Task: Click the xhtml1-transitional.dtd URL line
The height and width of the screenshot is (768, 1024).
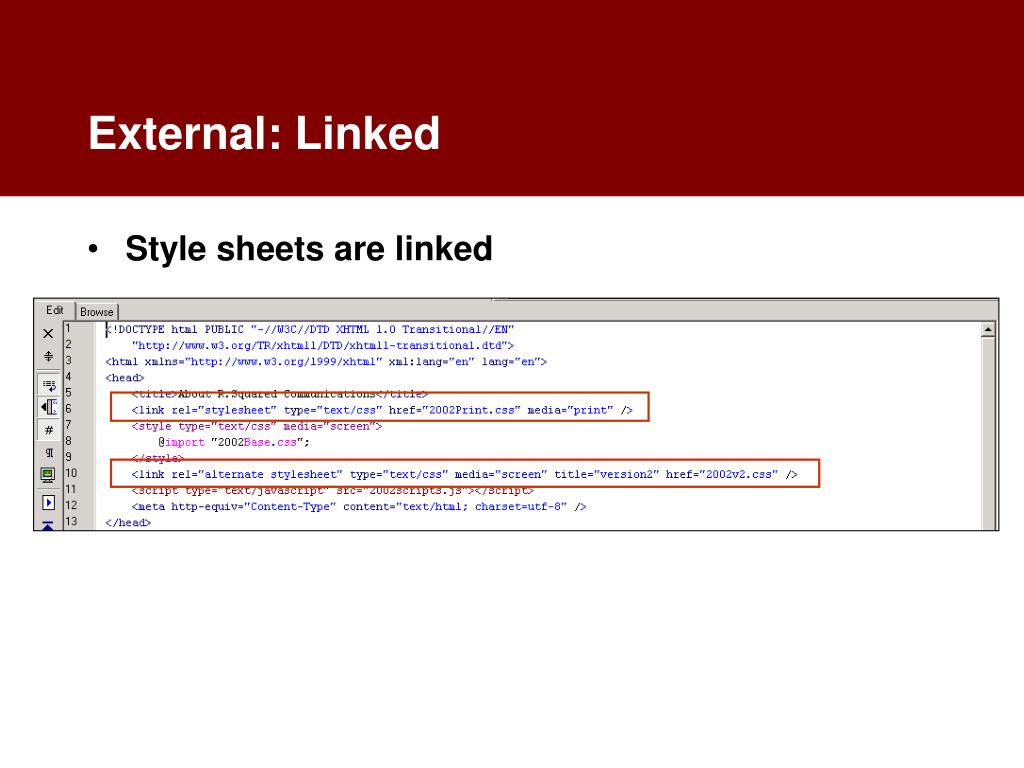Action: click(323, 345)
